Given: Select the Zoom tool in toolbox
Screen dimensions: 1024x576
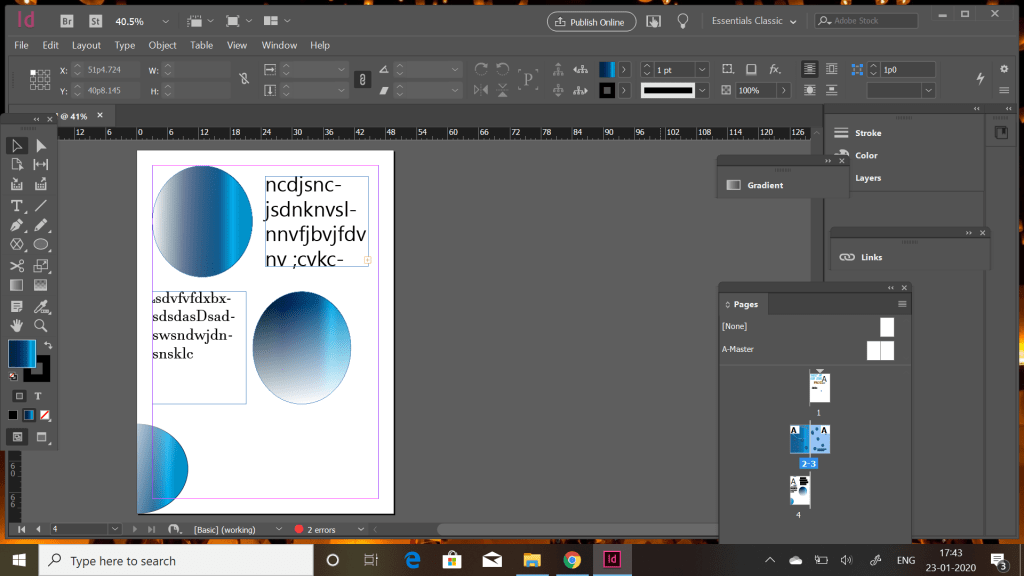Looking at the screenshot, I should click(x=41, y=325).
